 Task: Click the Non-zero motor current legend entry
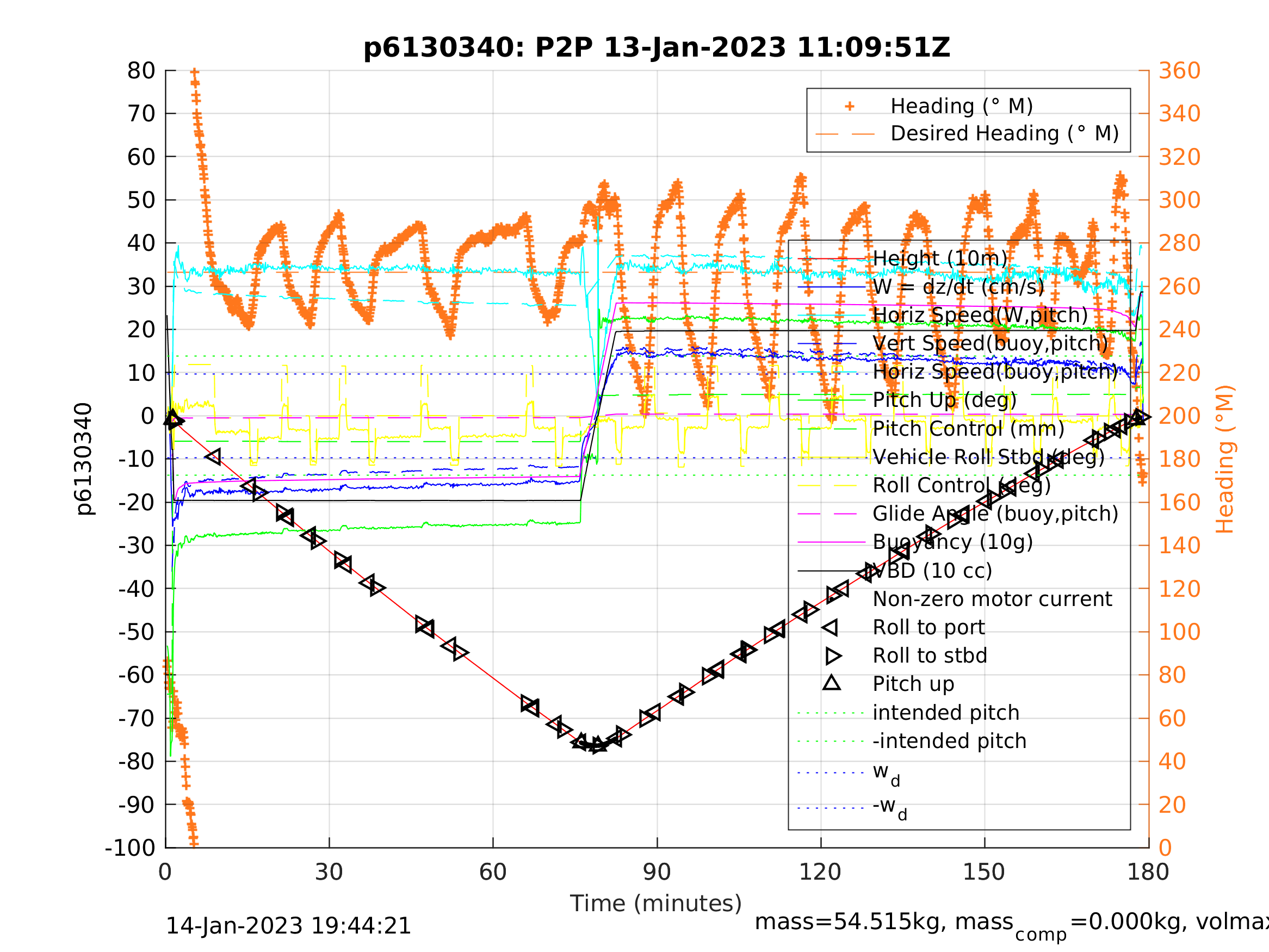tap(992, 599)
